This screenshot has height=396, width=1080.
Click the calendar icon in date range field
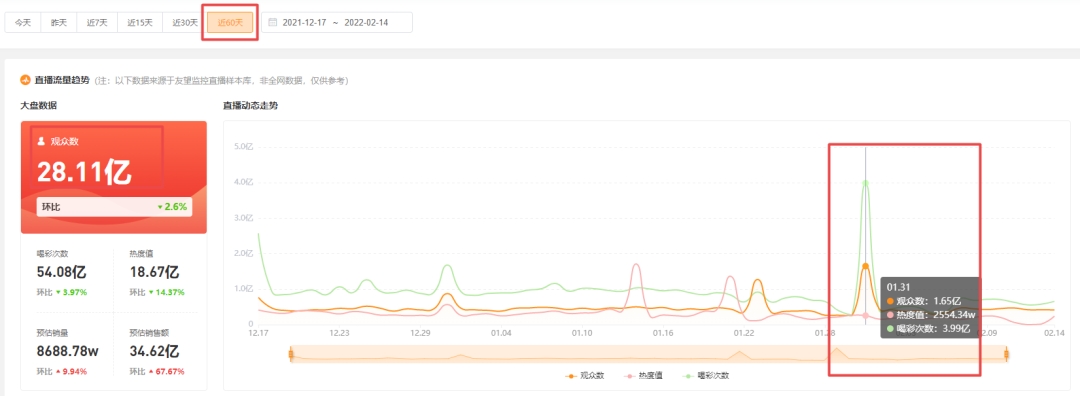point(273,22)
